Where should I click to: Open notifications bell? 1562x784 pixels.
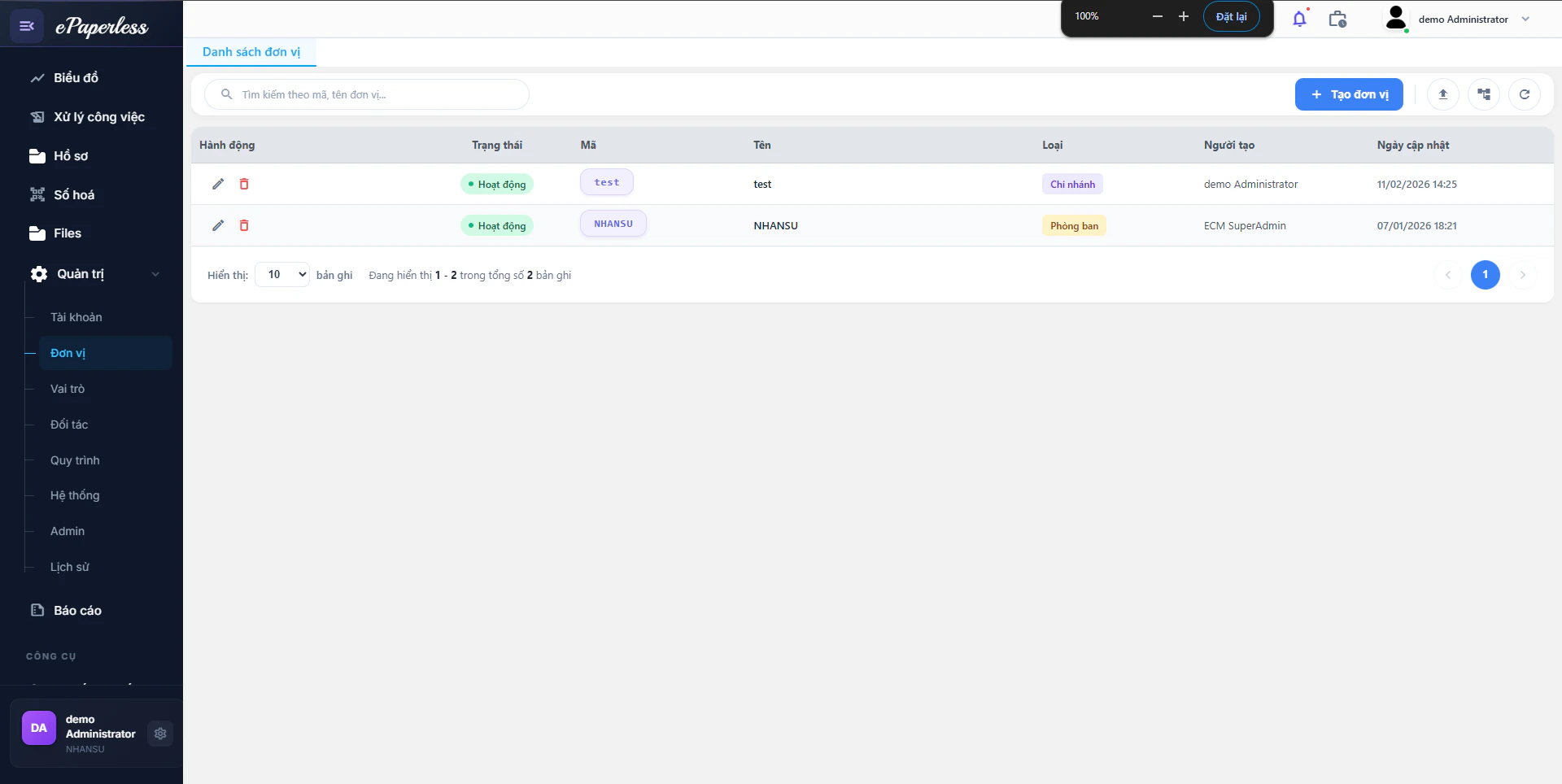pyautogui.click(x=1300, y=19)
